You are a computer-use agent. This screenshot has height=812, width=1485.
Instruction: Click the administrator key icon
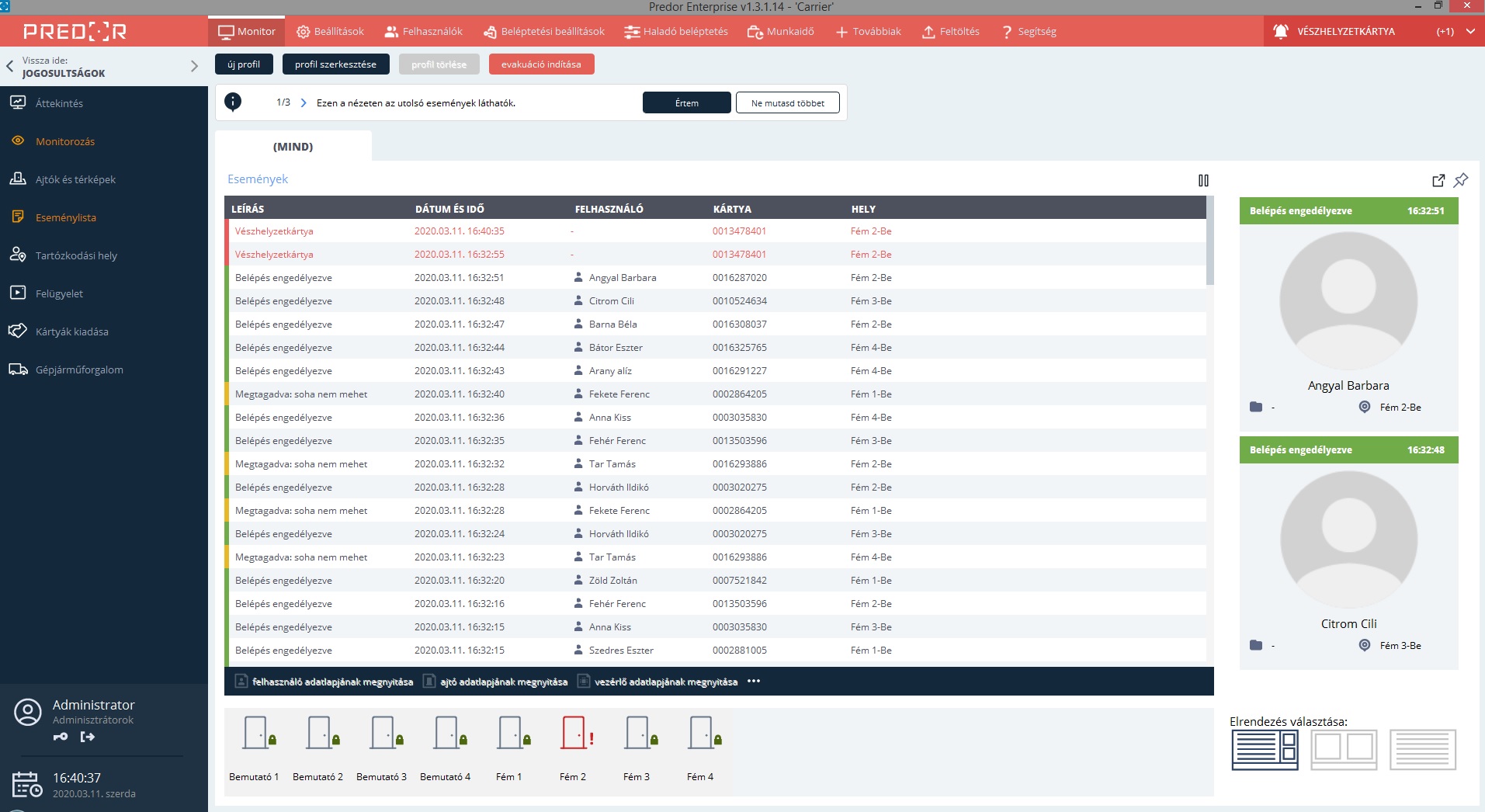pyautogui.click(x=61, y=737)
